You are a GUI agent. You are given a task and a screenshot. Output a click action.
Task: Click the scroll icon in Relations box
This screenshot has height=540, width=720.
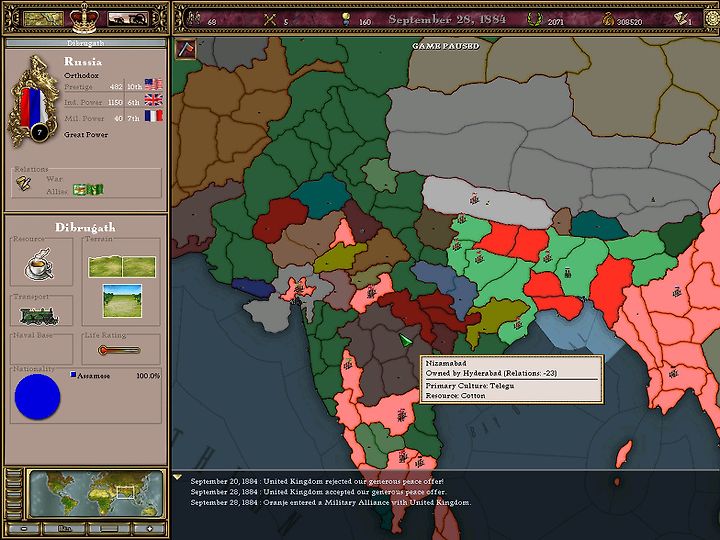pyautogui.click(x=24, y=183)
